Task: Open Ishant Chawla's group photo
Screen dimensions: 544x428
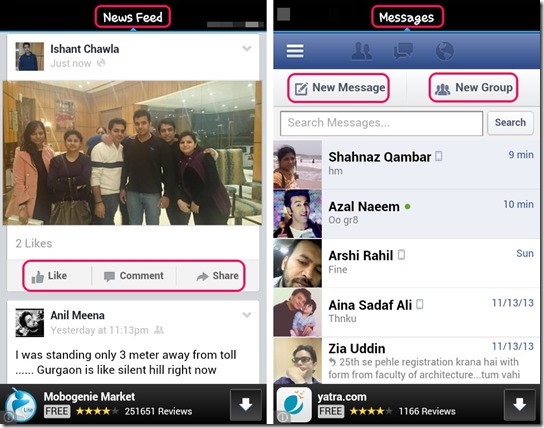Action: [x=132, y=153]
